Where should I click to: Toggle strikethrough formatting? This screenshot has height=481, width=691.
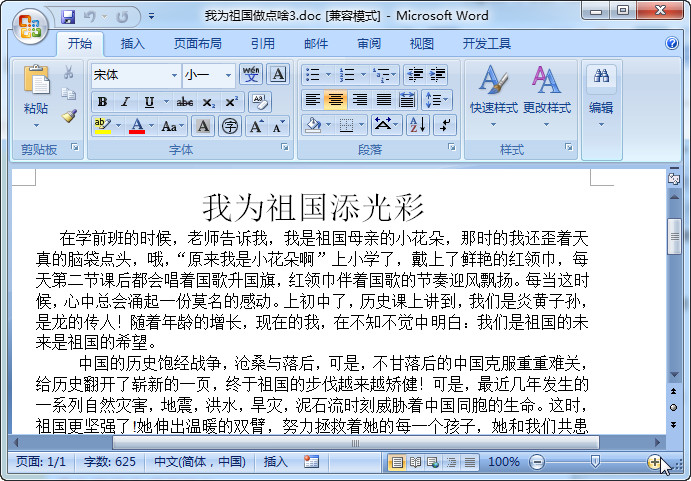pos(185,102)
